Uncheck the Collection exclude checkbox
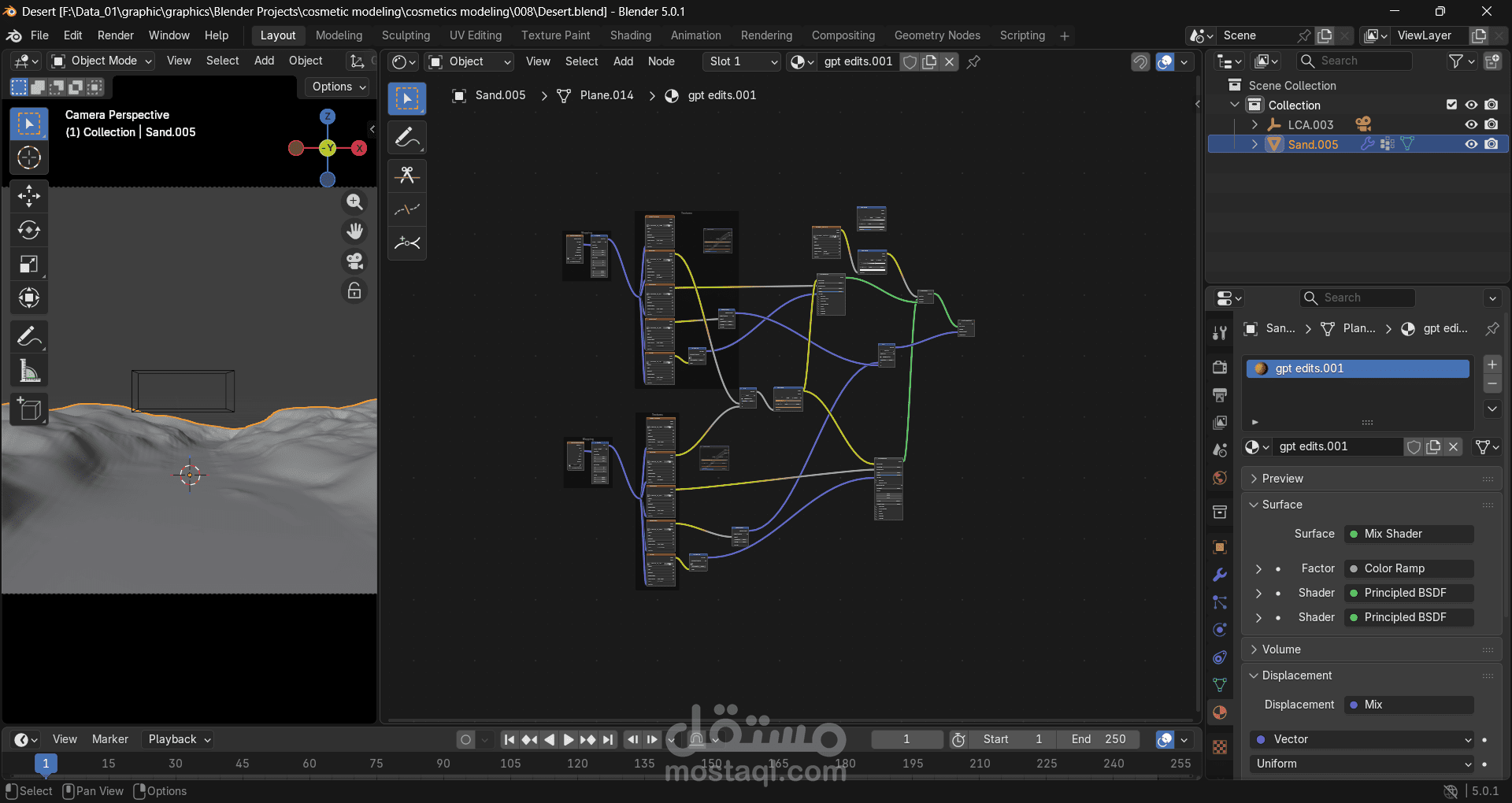1512x803 pixels. pyautogui.click(x=1451, y=105)
